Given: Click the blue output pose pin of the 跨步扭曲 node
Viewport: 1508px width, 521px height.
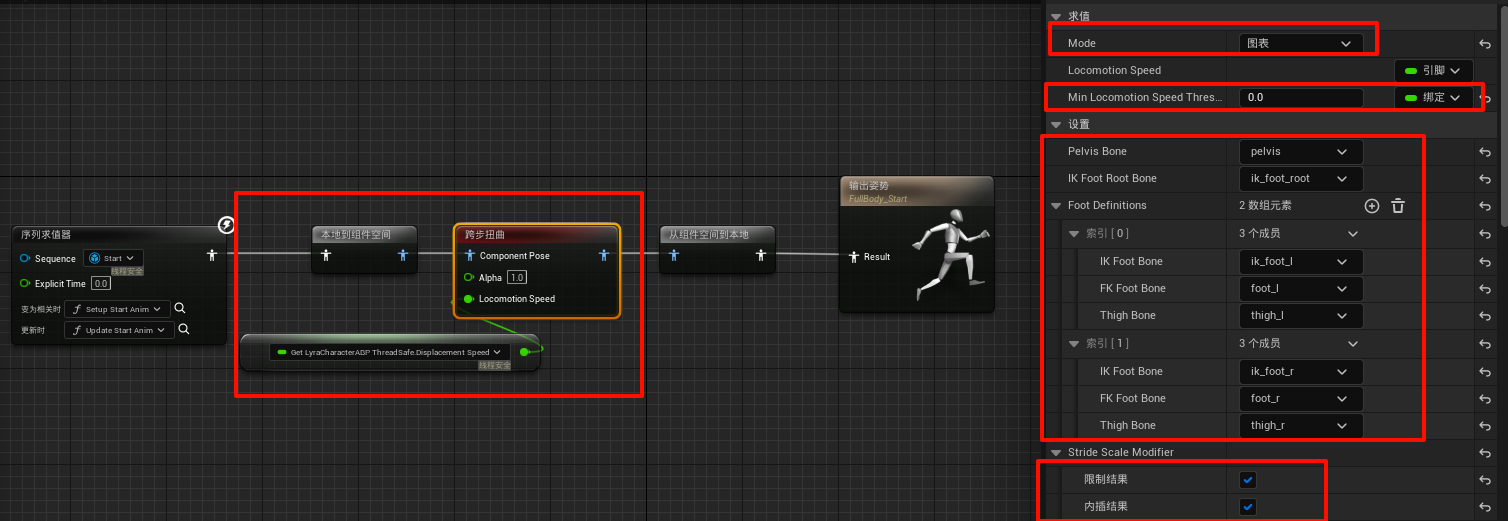Looking at the screenshot, I should click(603, 256).
